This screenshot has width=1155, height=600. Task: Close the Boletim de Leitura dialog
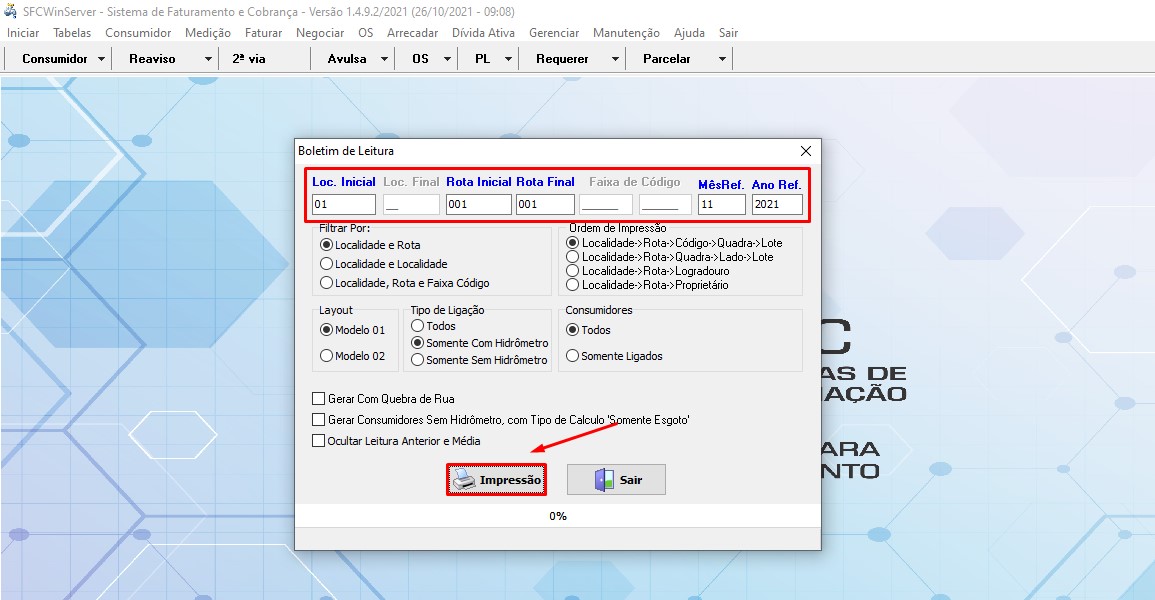pyautogui.click(x=806, y=151)
